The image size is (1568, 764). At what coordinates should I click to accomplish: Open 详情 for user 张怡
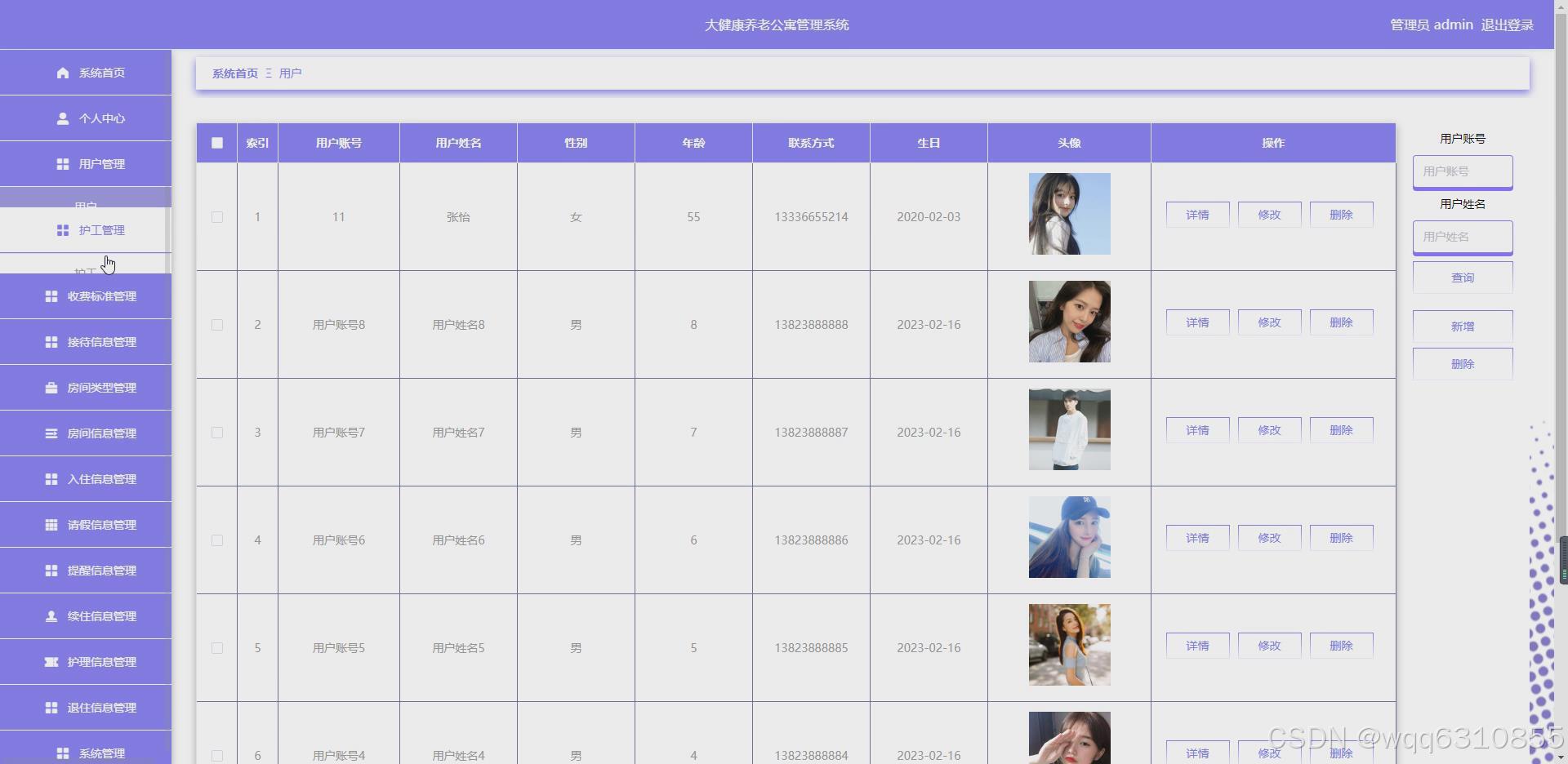(x=1197, y=215)
